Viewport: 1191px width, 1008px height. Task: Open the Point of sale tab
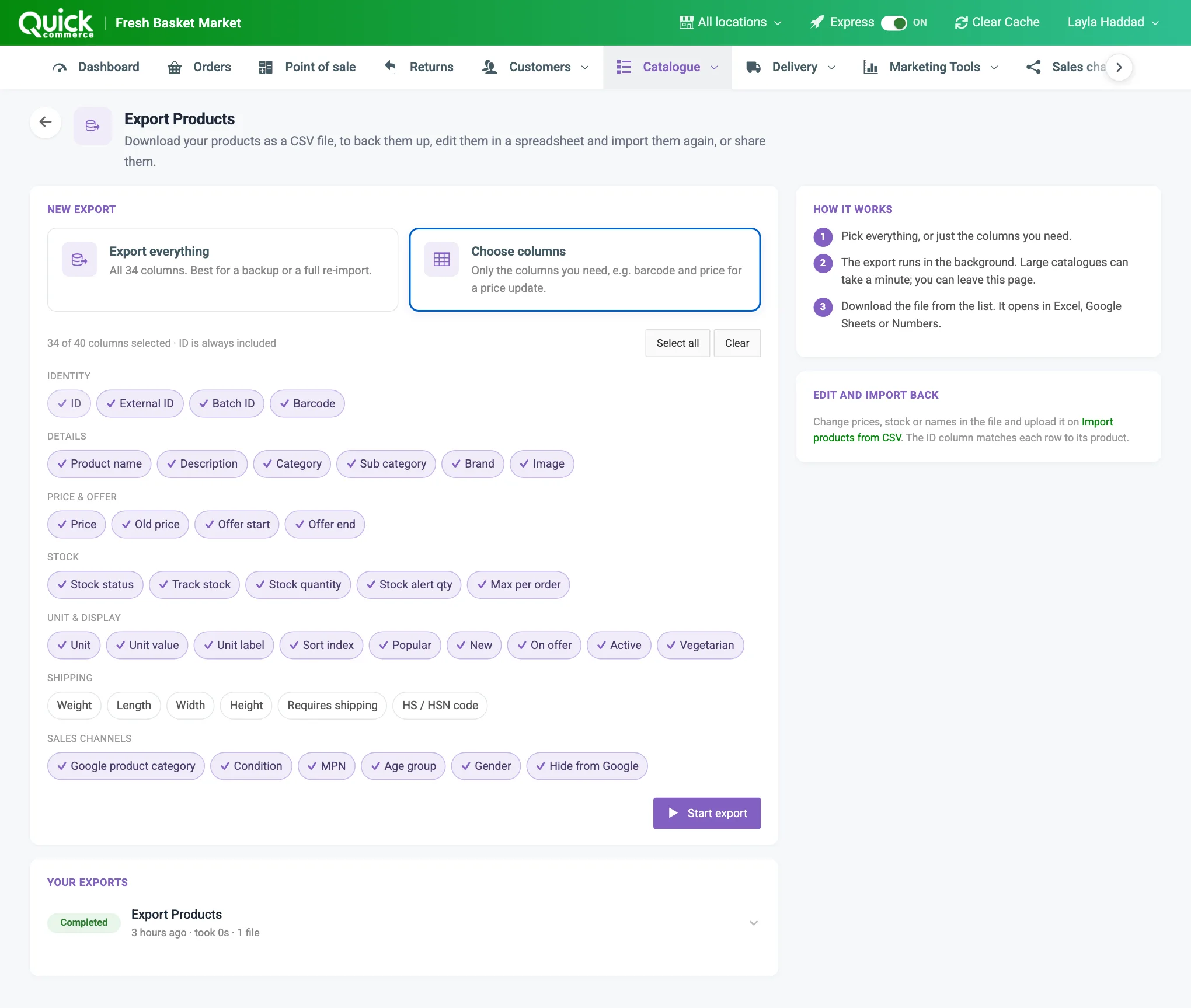pos(307,67)
